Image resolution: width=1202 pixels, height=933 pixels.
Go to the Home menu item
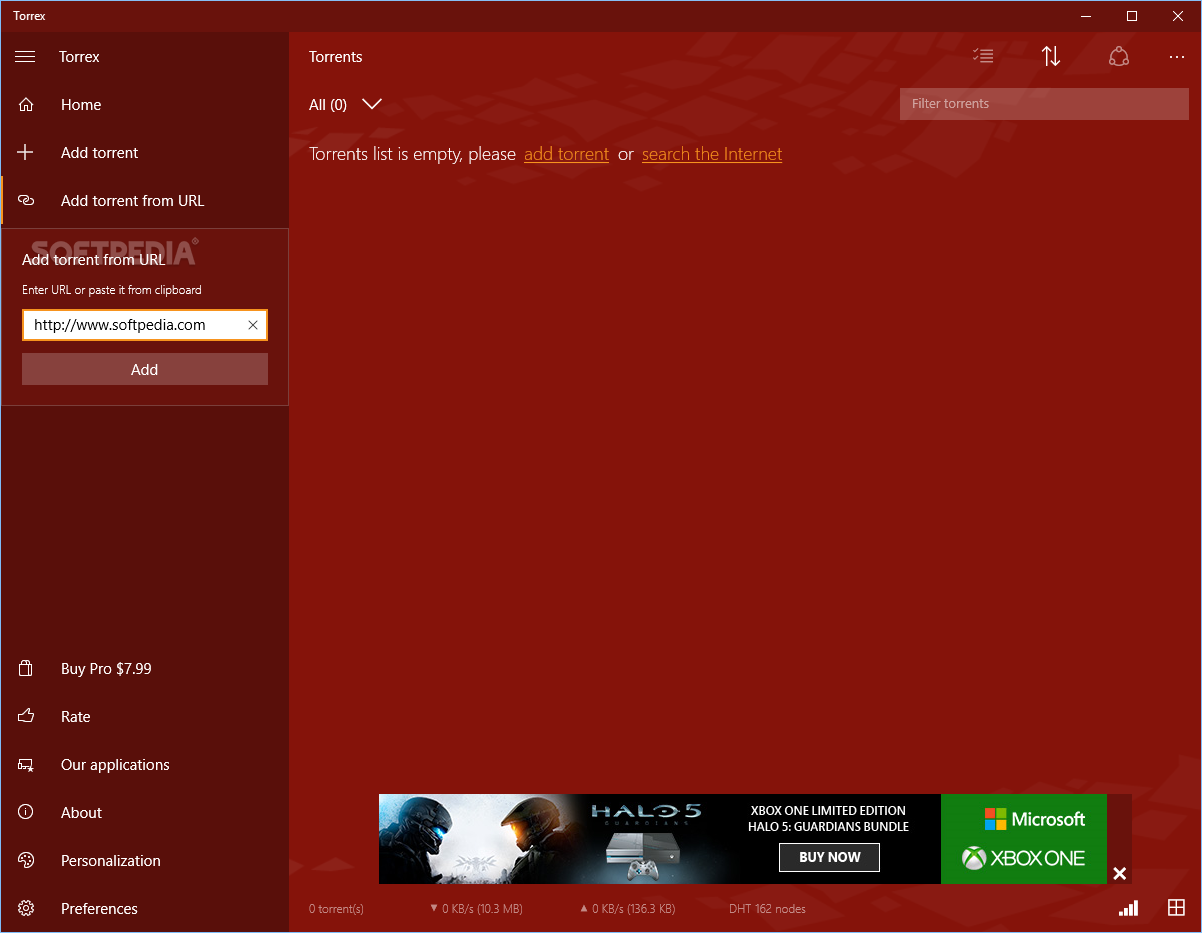tap(145, 105)
